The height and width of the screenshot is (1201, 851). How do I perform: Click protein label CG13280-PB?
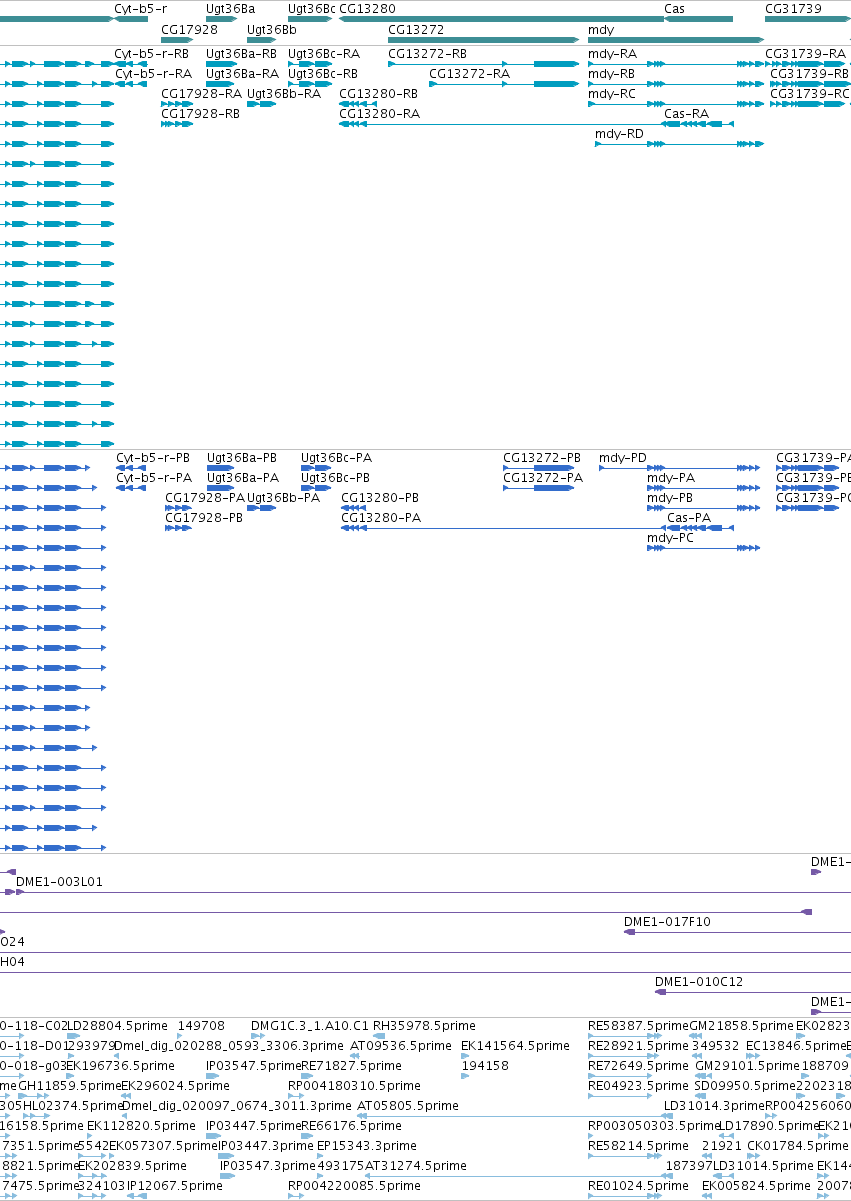380,497
